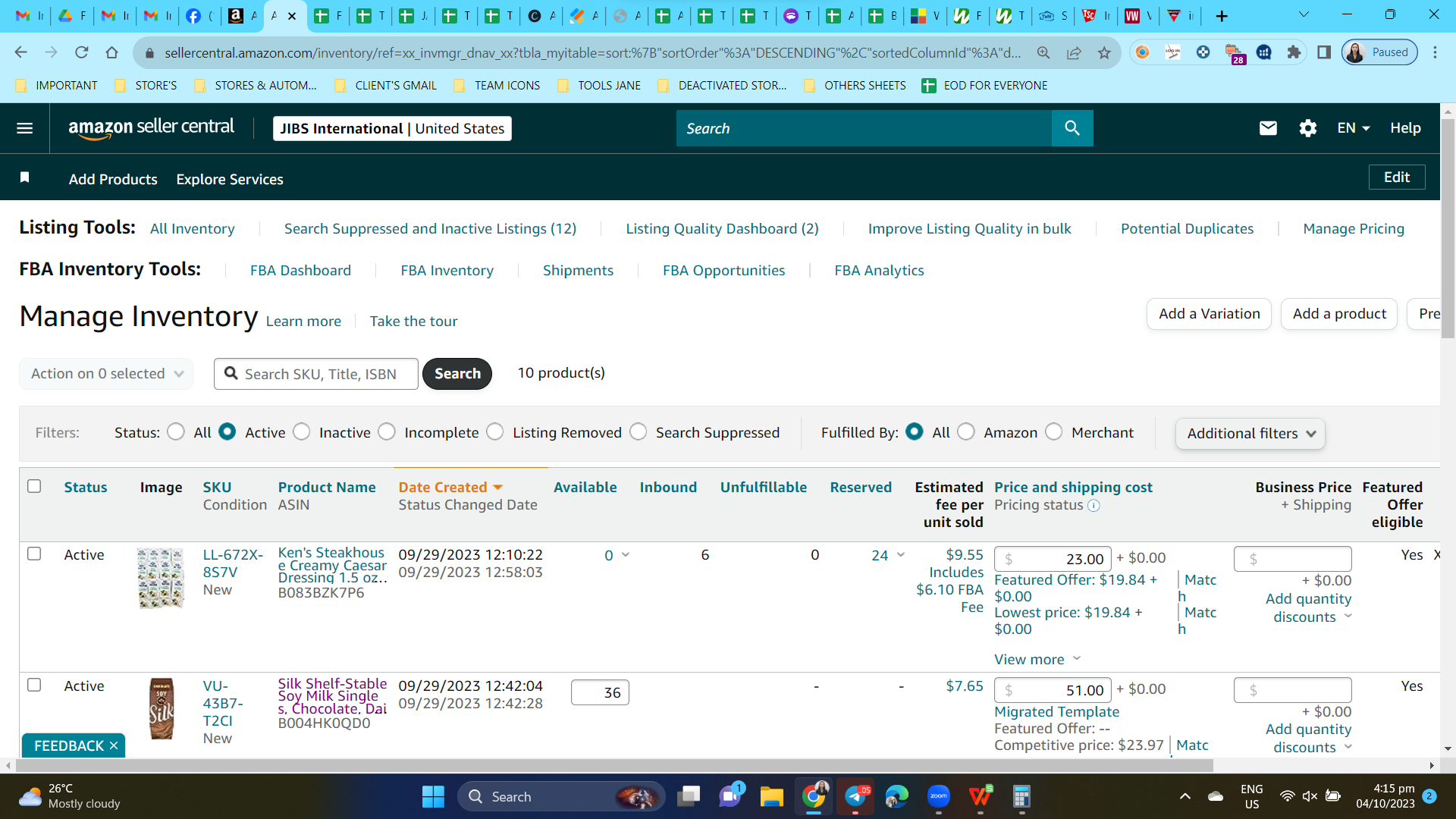Image resolution: width=1456 pixels, height=819 pixels.
Task: Bookmark this page with the star icon
Action: coord(1104,52)
